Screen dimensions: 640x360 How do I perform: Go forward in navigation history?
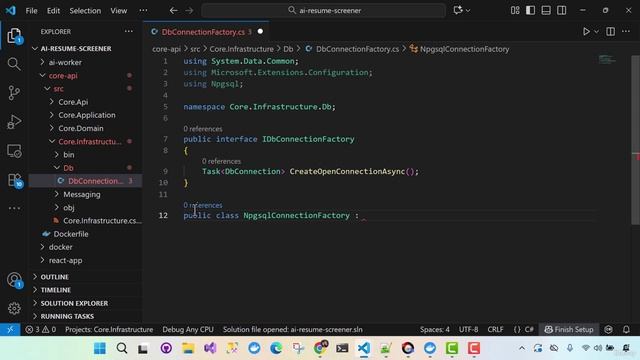coord(189,11)
